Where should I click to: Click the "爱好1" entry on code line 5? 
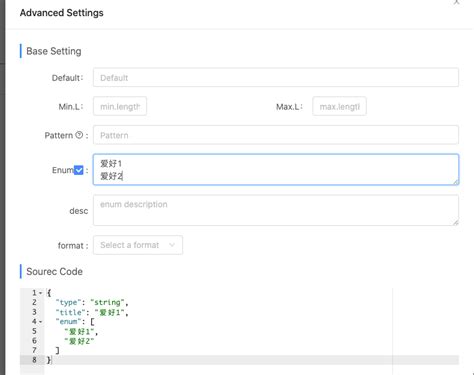point(79,331)
